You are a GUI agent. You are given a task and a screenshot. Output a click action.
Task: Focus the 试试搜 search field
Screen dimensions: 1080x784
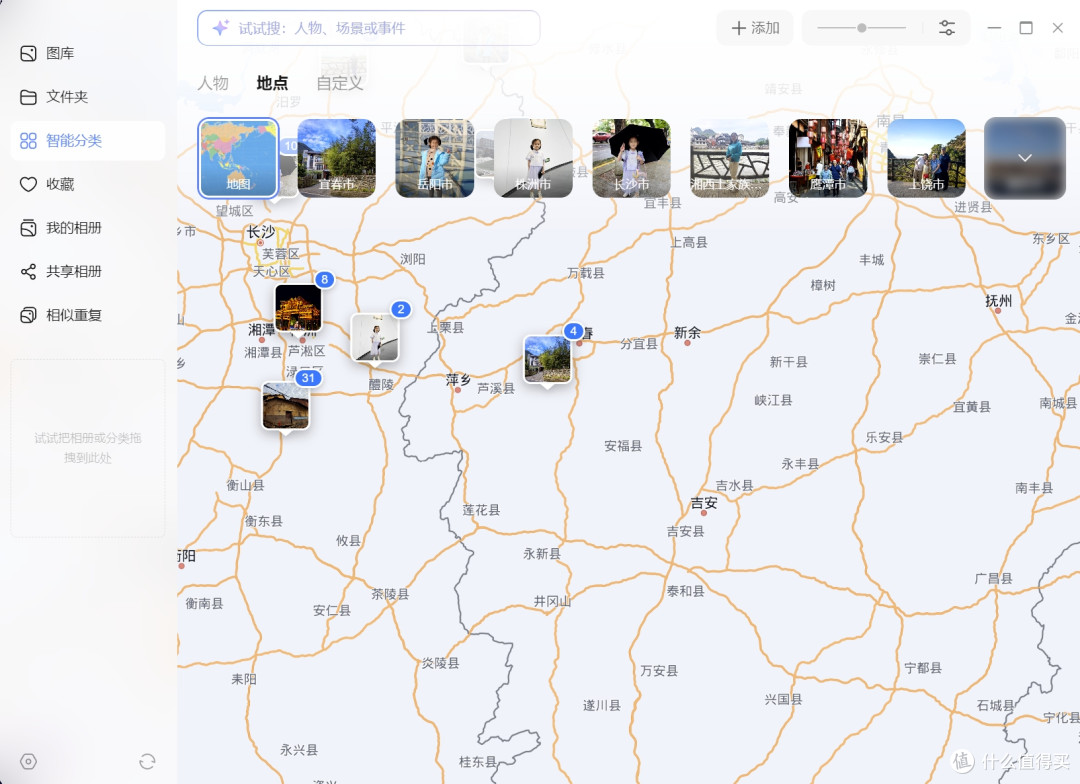pyautogui.click(x=368, y=28)
